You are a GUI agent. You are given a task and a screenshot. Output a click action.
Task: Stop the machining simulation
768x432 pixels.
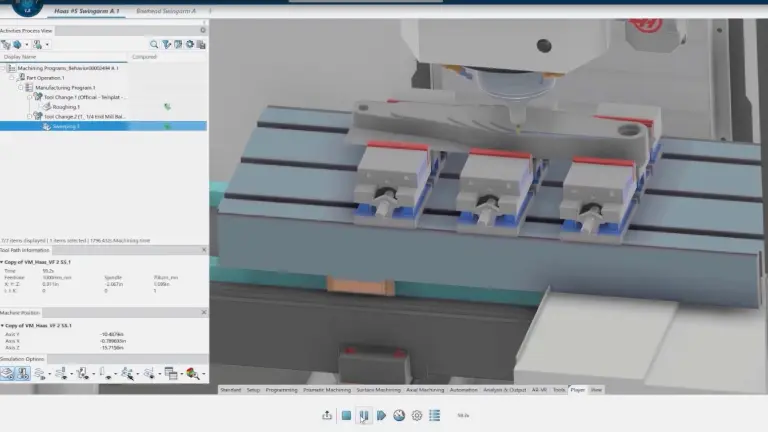(346, 415)
